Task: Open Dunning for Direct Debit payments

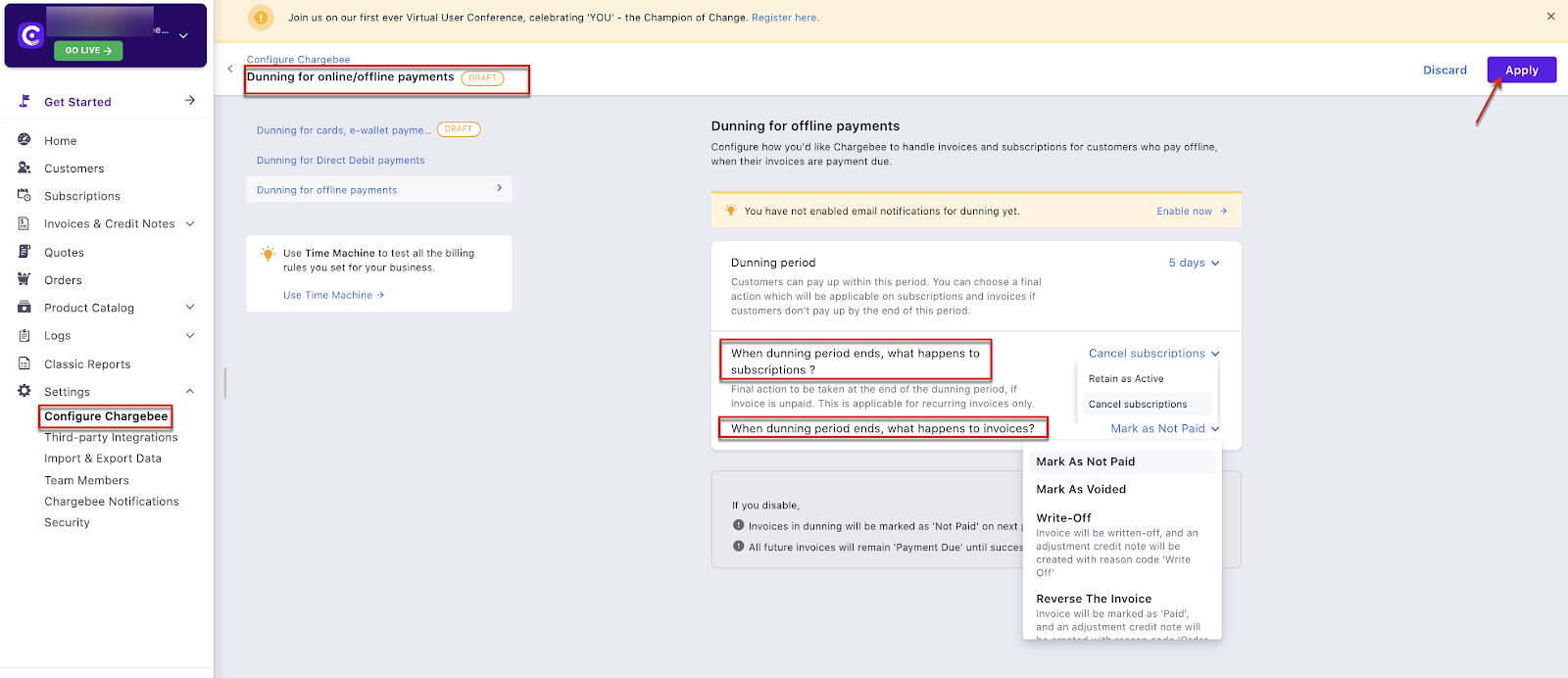Action: (x=340, y=161)
